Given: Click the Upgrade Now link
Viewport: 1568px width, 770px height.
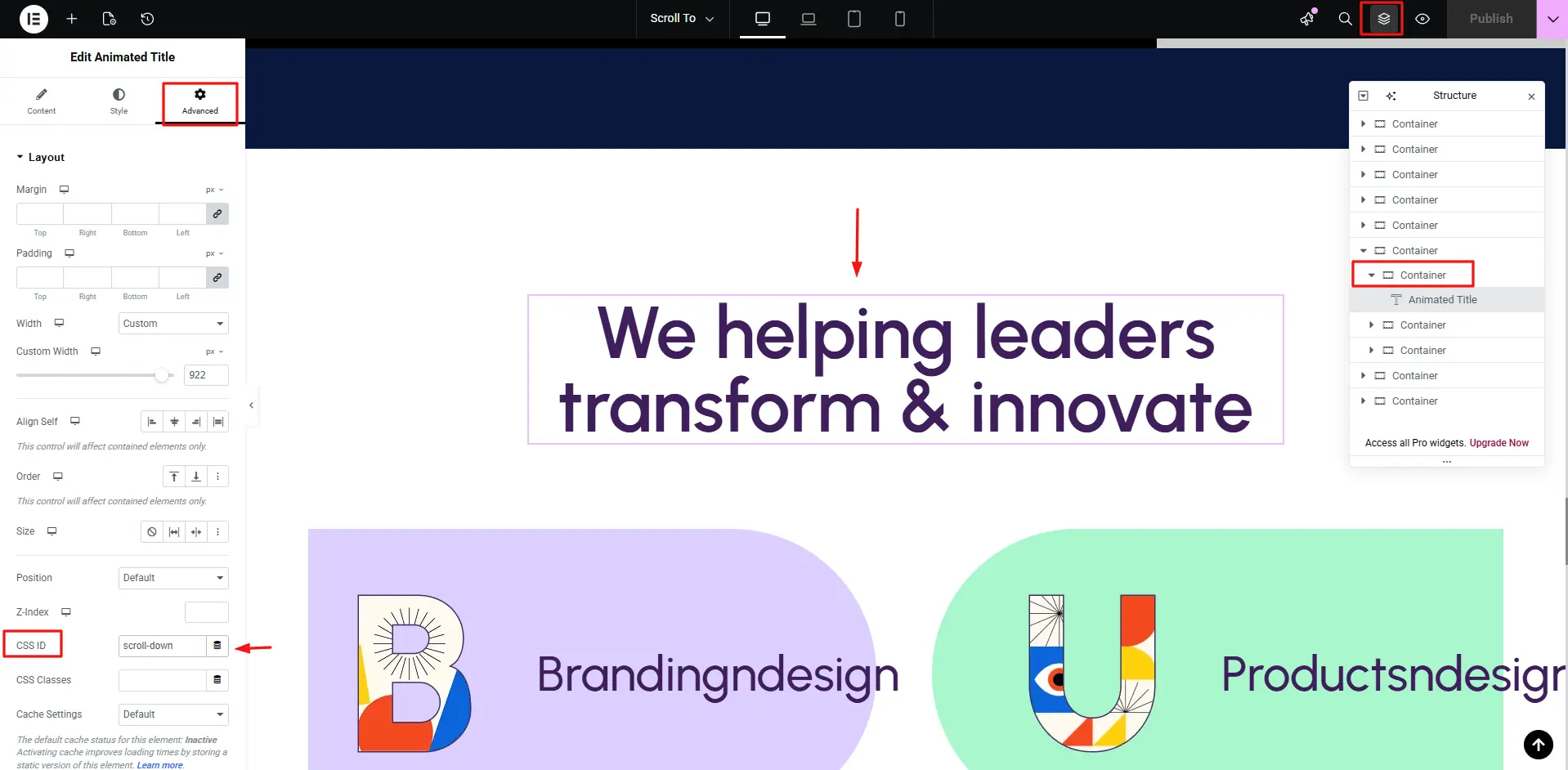Looking at the screenshot, I should (1499, 443).
